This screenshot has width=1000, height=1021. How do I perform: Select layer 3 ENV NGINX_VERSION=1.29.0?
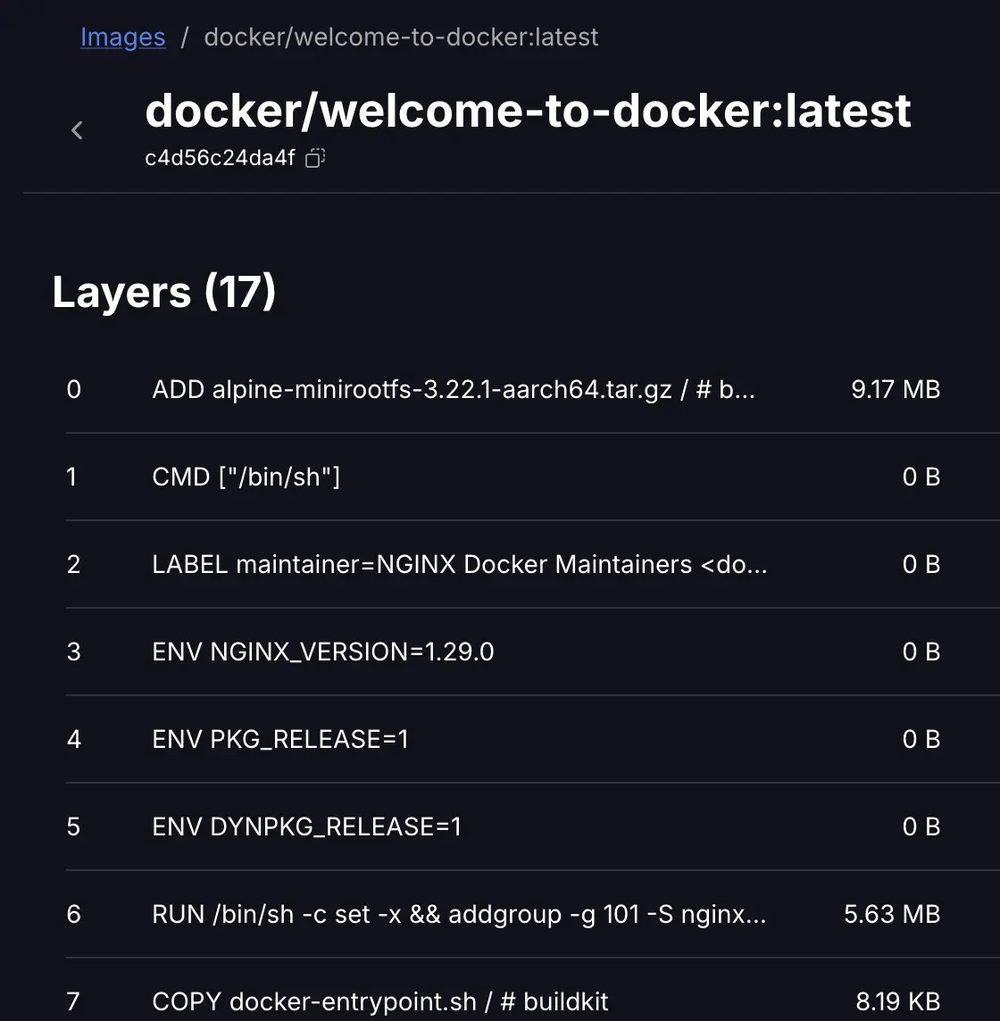coord(533,652)
